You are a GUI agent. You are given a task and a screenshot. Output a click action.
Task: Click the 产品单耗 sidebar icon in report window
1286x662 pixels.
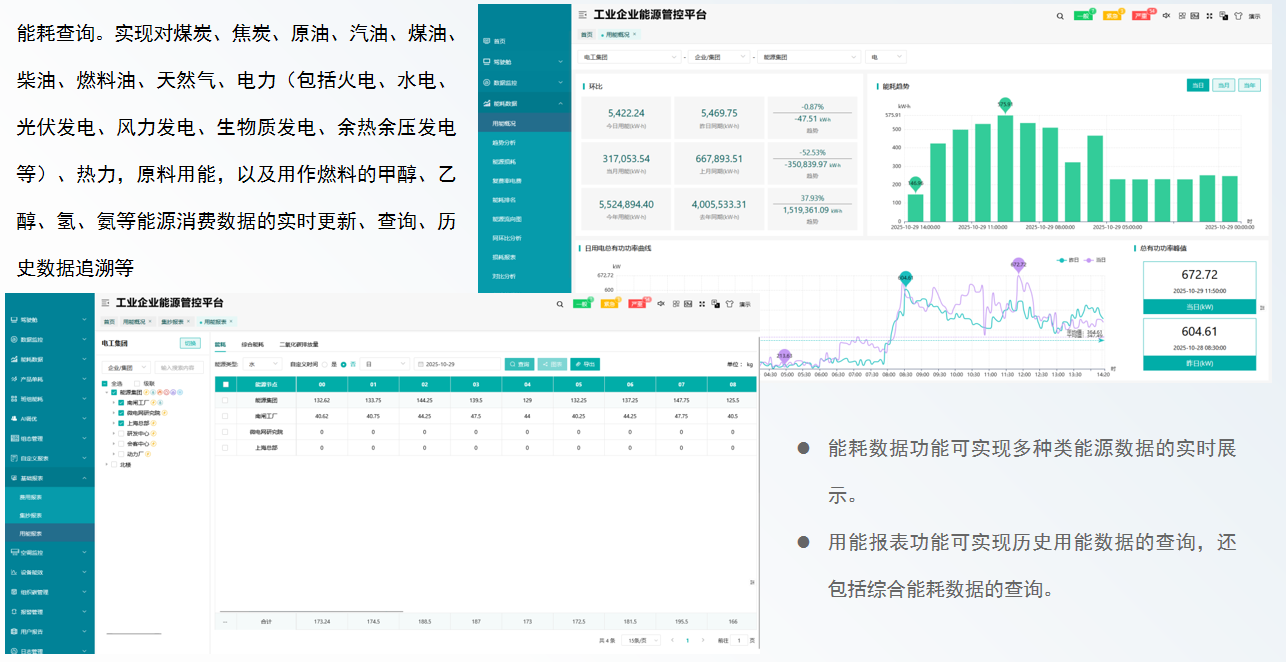click(13, 379)
